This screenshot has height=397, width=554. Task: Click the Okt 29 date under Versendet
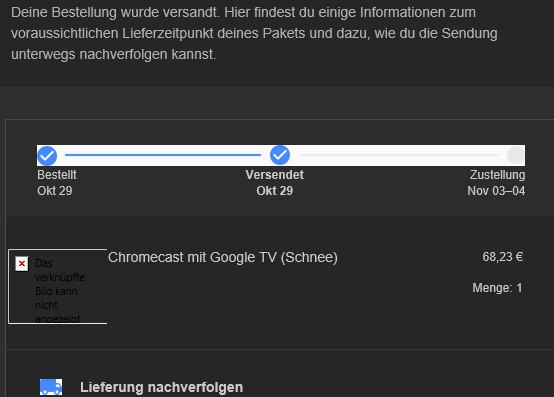tap(275, 191)
